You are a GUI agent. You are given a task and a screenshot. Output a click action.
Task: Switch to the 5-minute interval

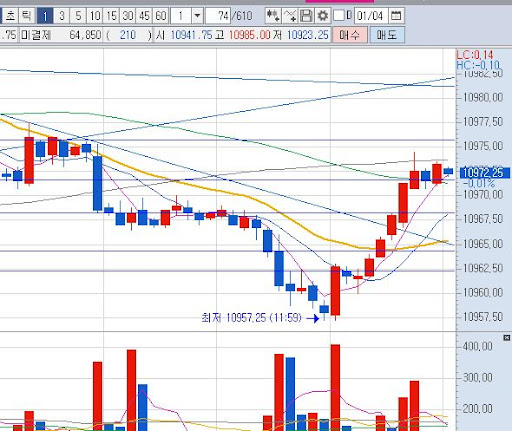tap(78, 16)
